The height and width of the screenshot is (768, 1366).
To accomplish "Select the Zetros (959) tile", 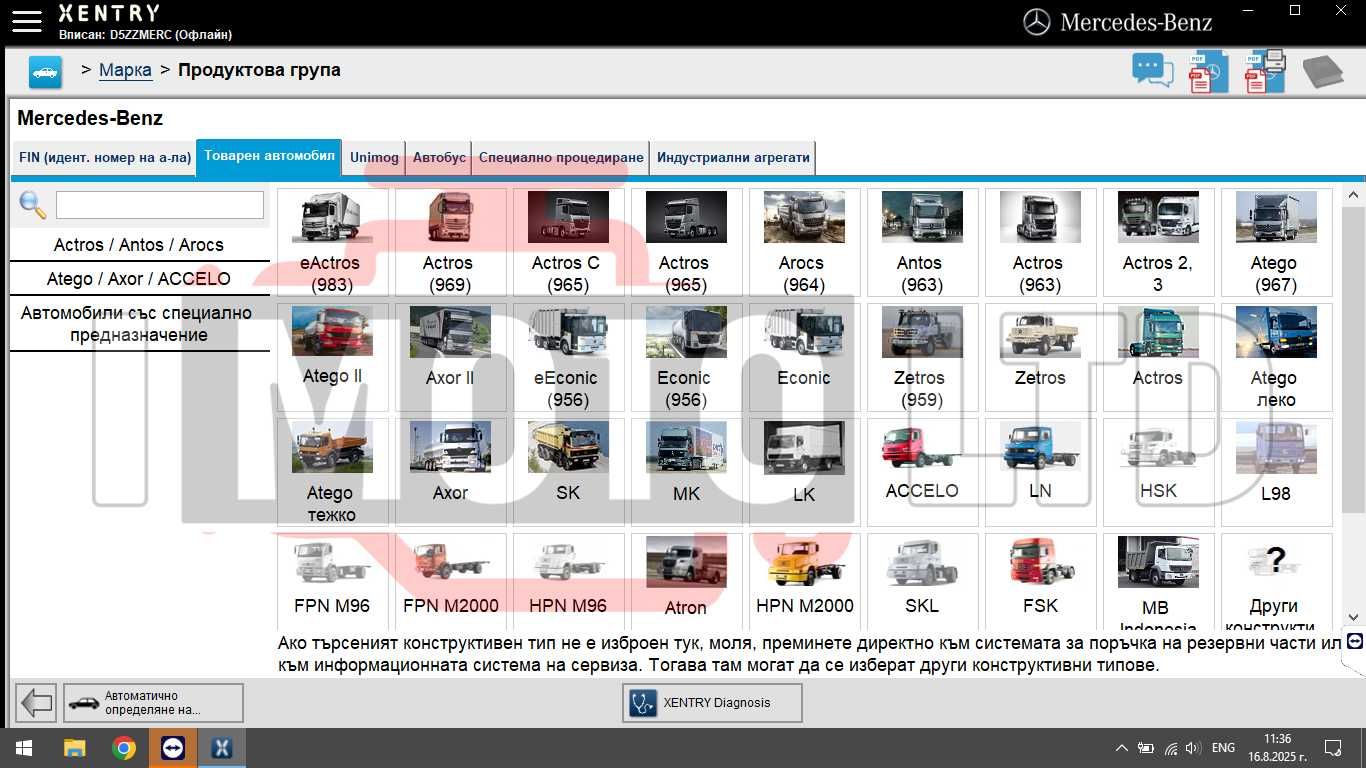I will click(x=922, y=358).
